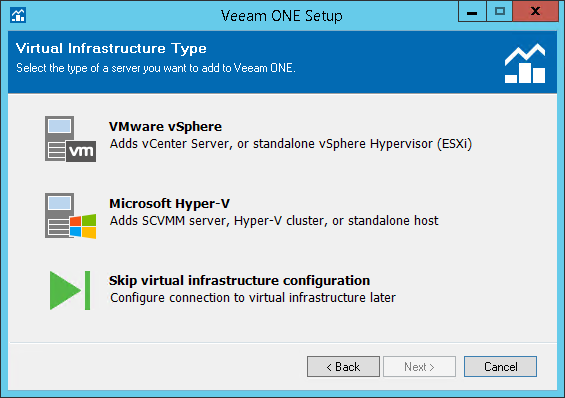Close the Veeam ONE Setup window
Screen dimensions: 565x398
coord(535,12)
